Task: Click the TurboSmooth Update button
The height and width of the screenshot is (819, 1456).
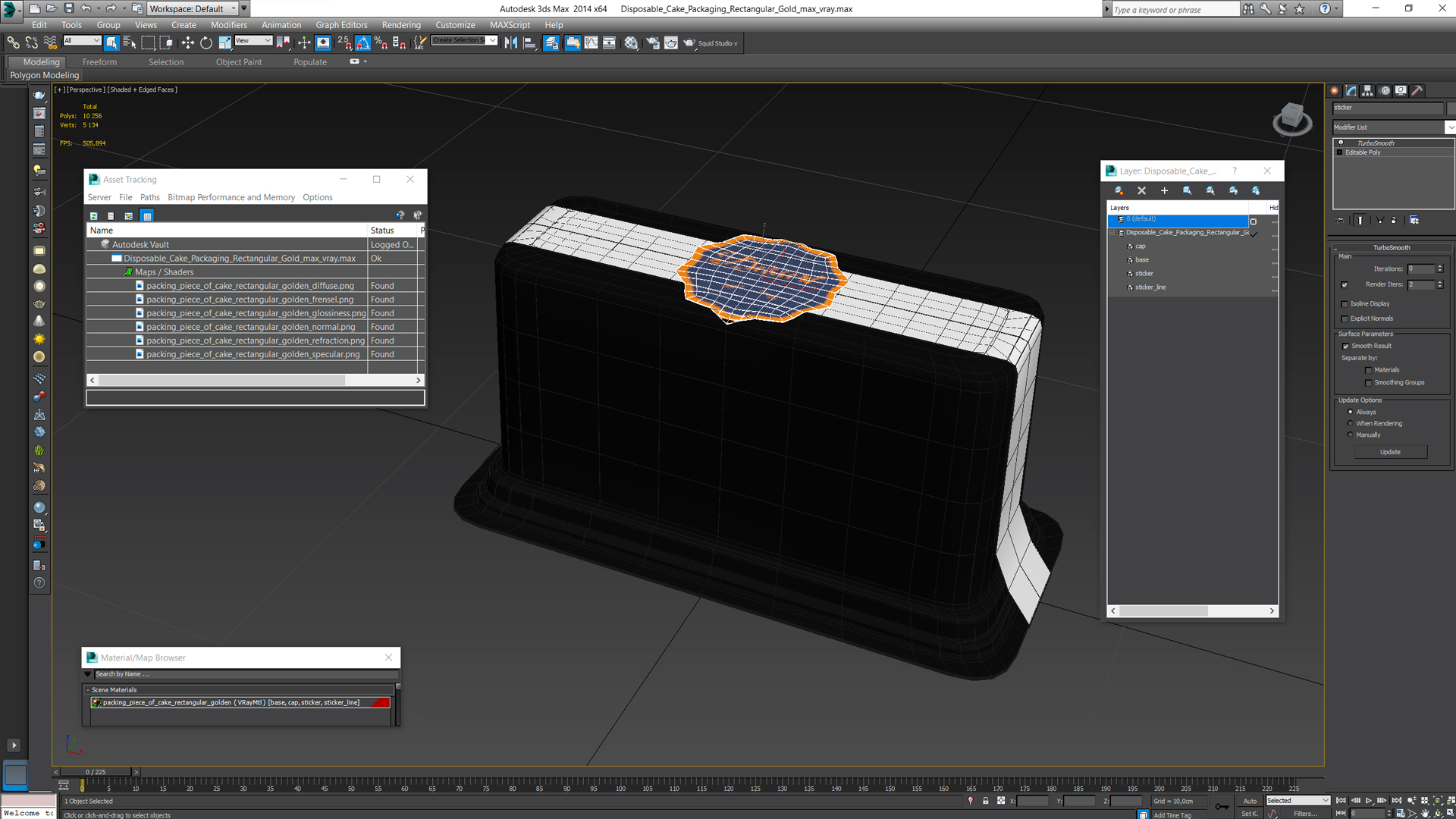Action: [1390, 452]
